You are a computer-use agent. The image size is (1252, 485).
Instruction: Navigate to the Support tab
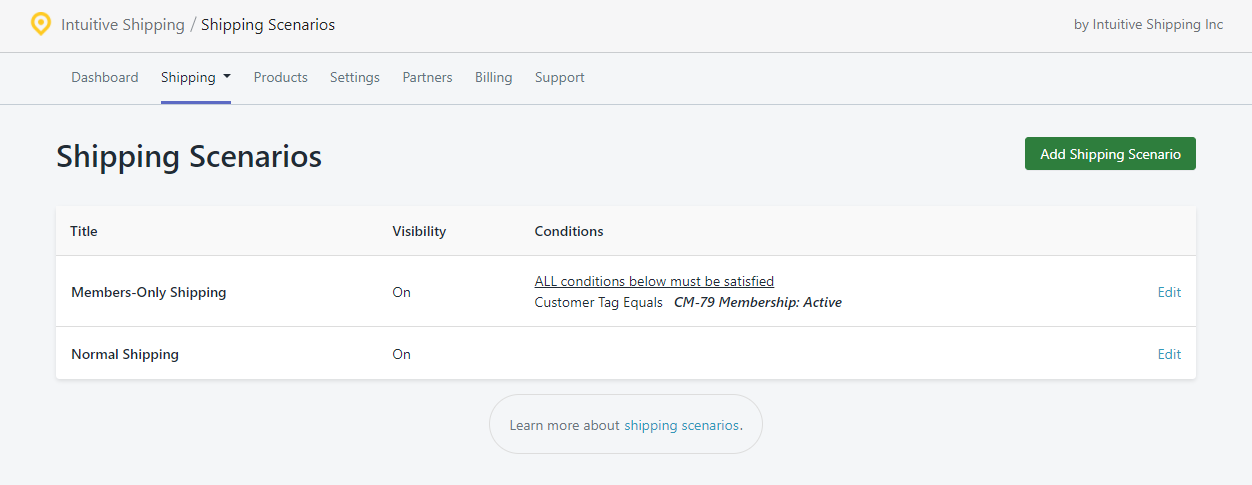(560, 77)
